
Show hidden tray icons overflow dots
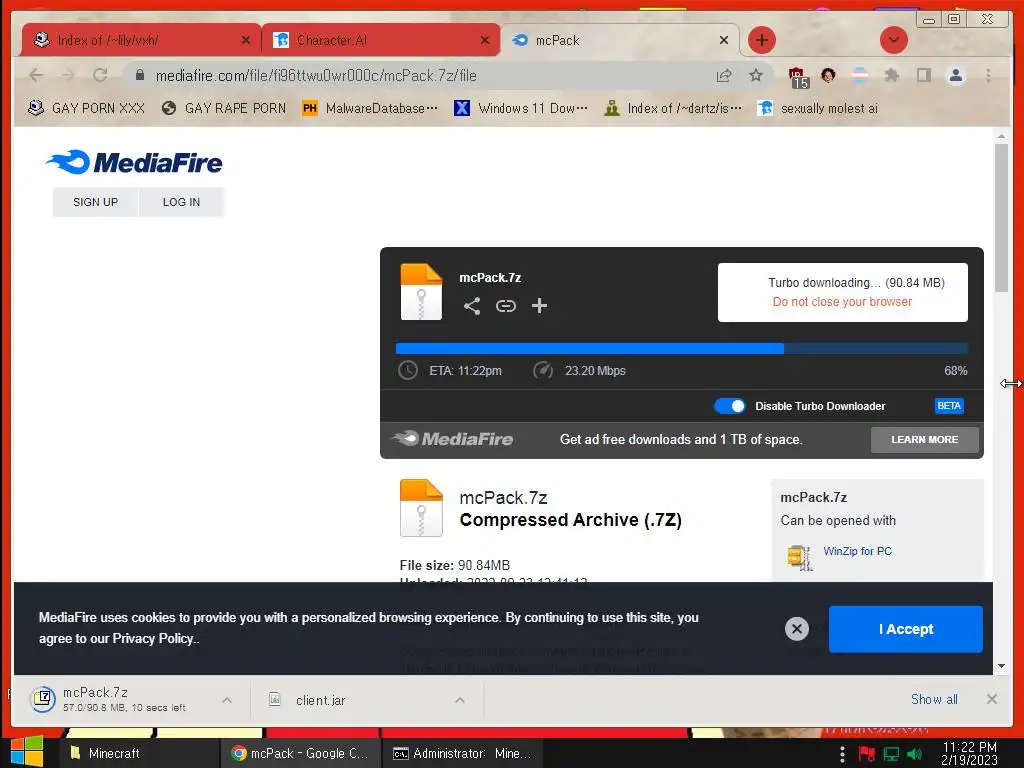coord(842,754)
